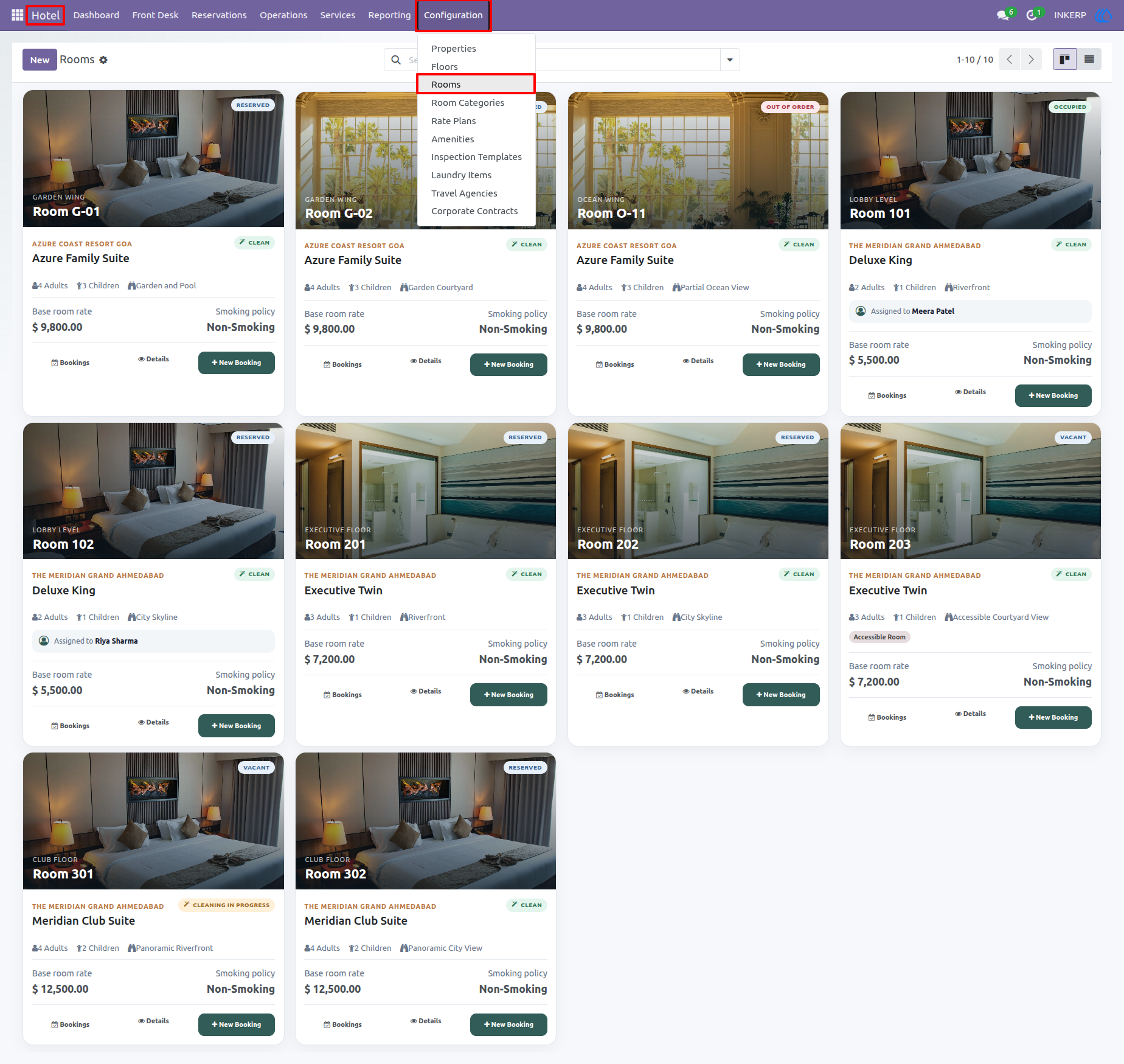Open the activities clock icon

1032,15
